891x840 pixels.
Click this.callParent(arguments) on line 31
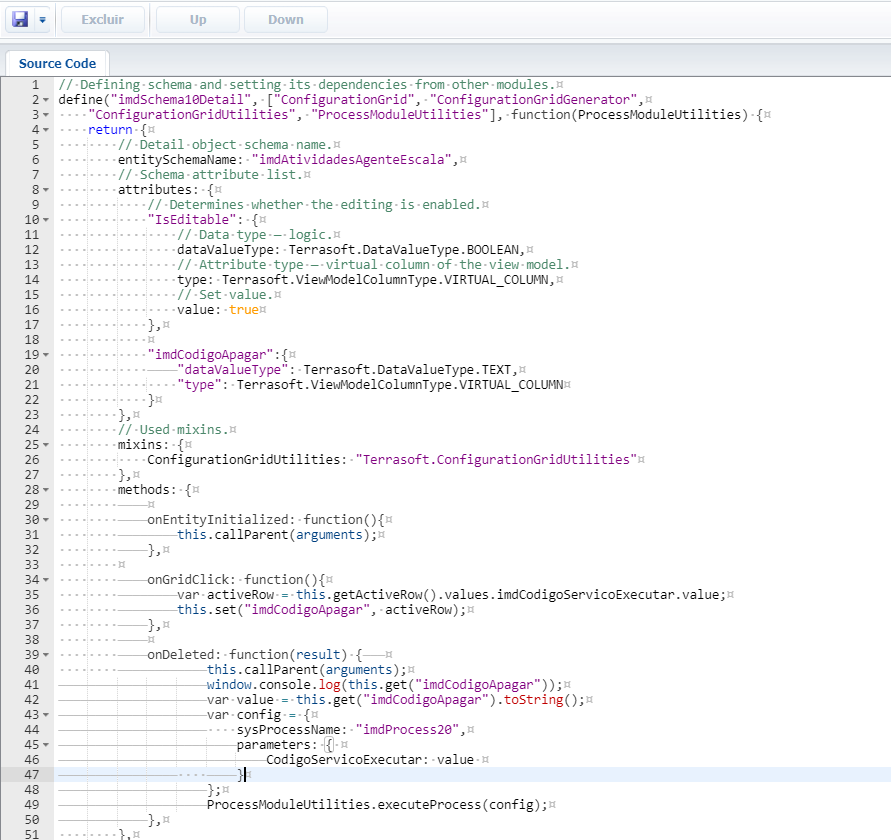pyautogui.click(x=273, y=535)
